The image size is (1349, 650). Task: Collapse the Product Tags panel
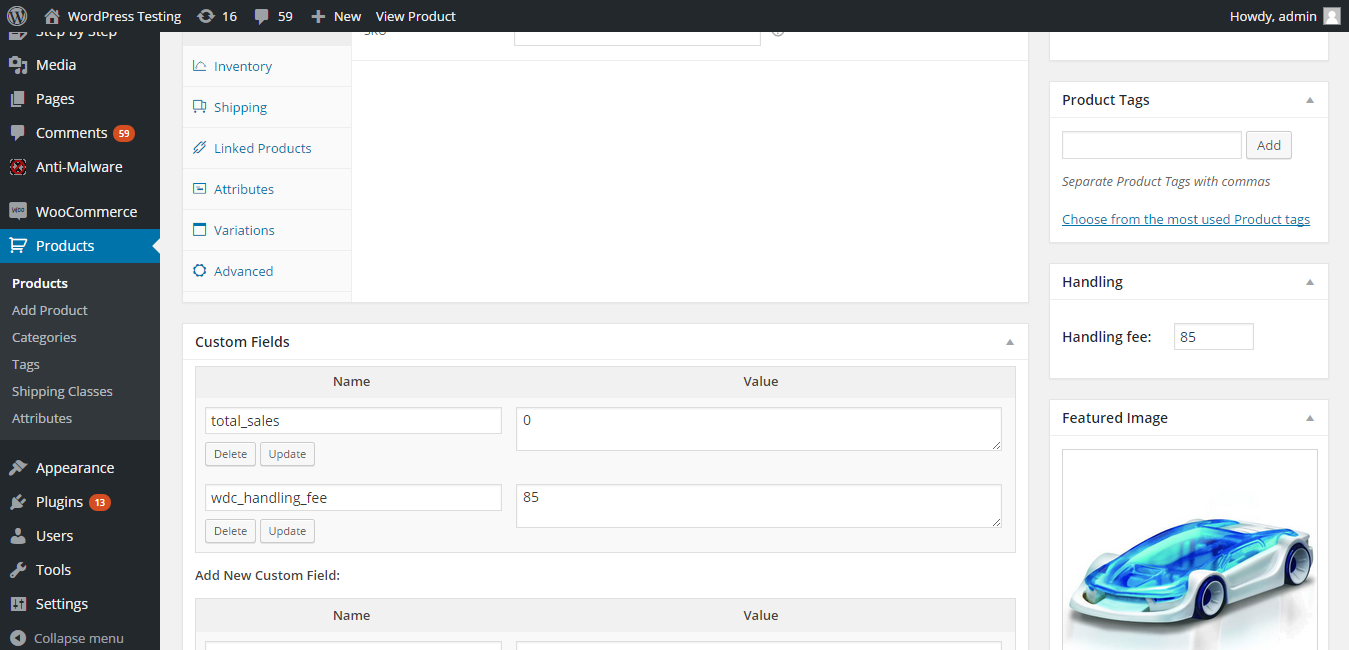tap(1310, 100)
